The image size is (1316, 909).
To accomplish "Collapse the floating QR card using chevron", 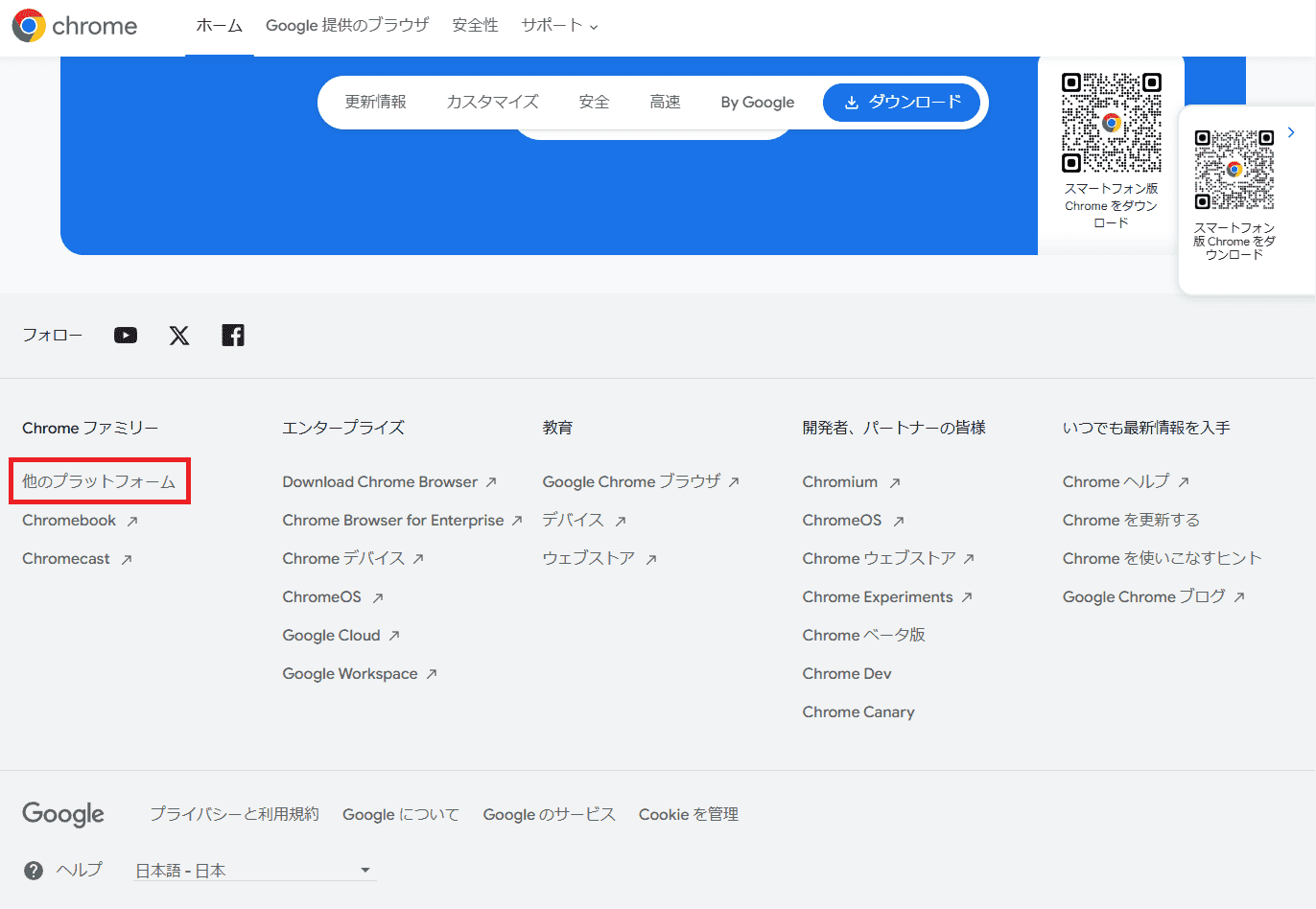I will tap(1291, 132).
